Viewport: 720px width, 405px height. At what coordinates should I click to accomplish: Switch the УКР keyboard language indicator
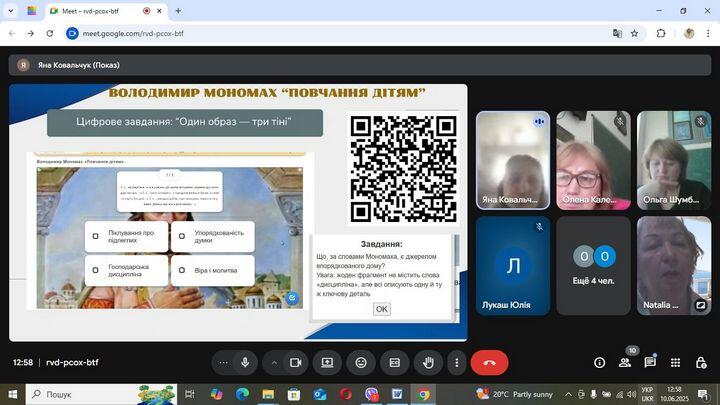click(647, 394)
